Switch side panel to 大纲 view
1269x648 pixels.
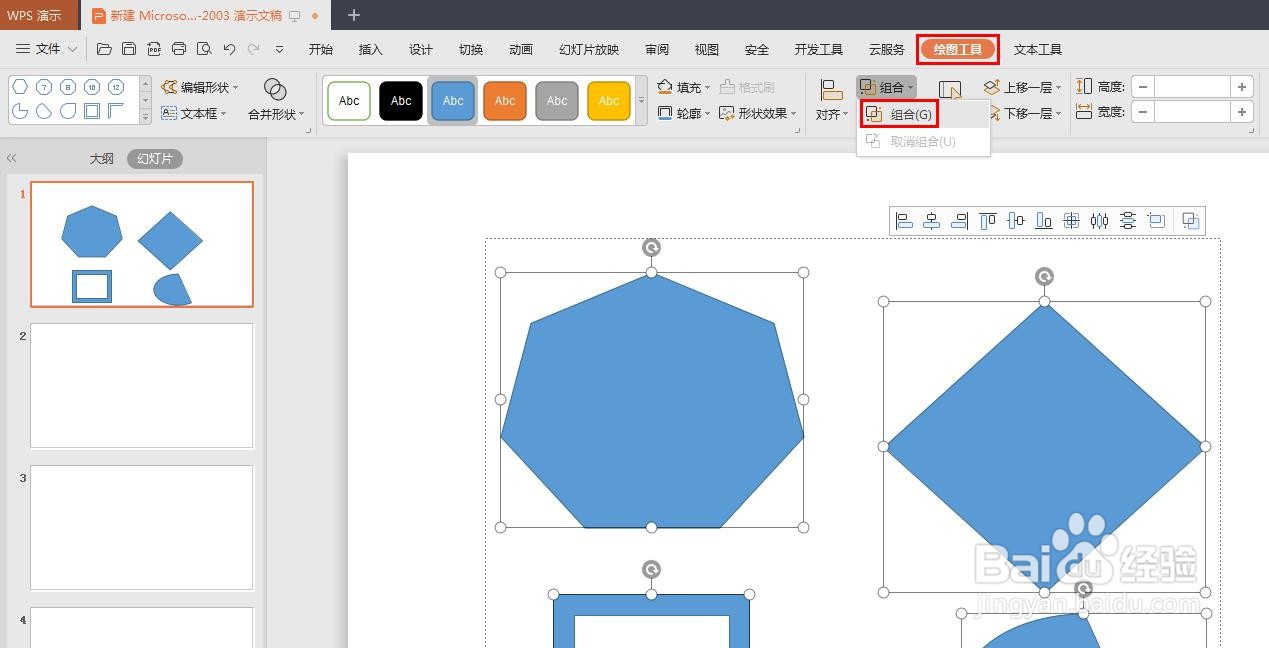tap(102, 159)
